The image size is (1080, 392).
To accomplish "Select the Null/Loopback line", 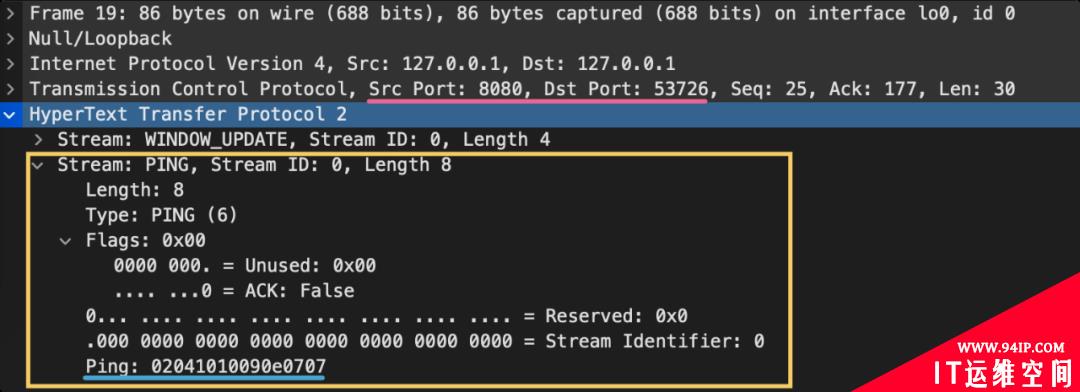I will pos(101,39).
